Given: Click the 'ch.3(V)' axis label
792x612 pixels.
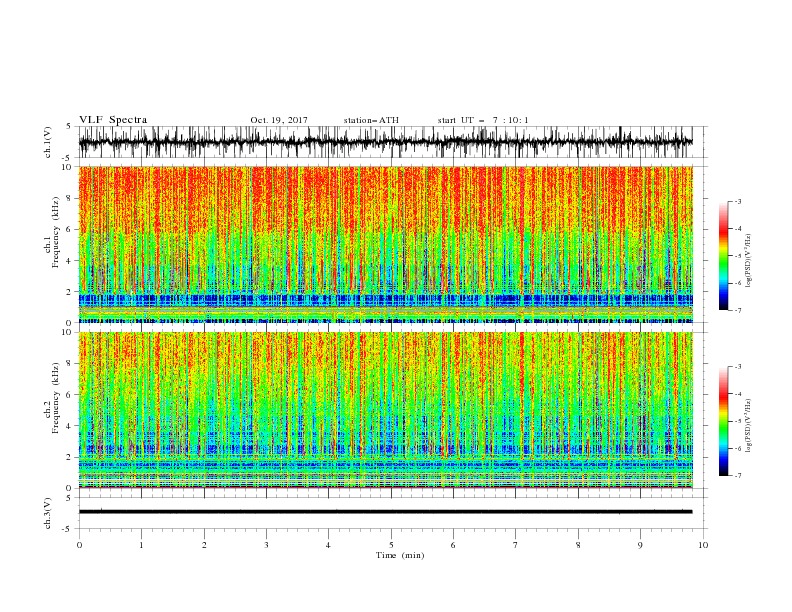Looking at the screenshot, I should click(48, 513).
